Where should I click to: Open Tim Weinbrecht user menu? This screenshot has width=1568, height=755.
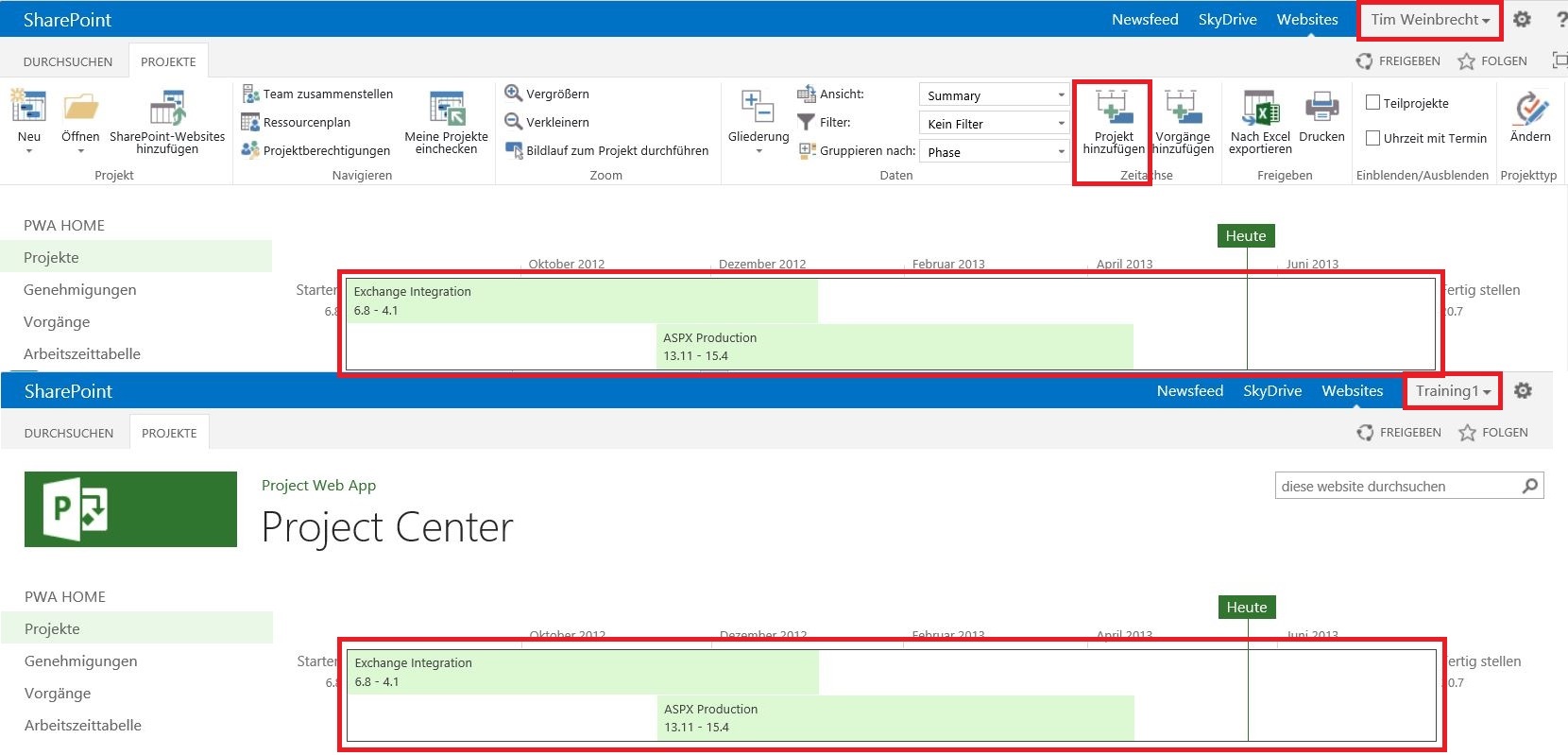coord(1429,19)
